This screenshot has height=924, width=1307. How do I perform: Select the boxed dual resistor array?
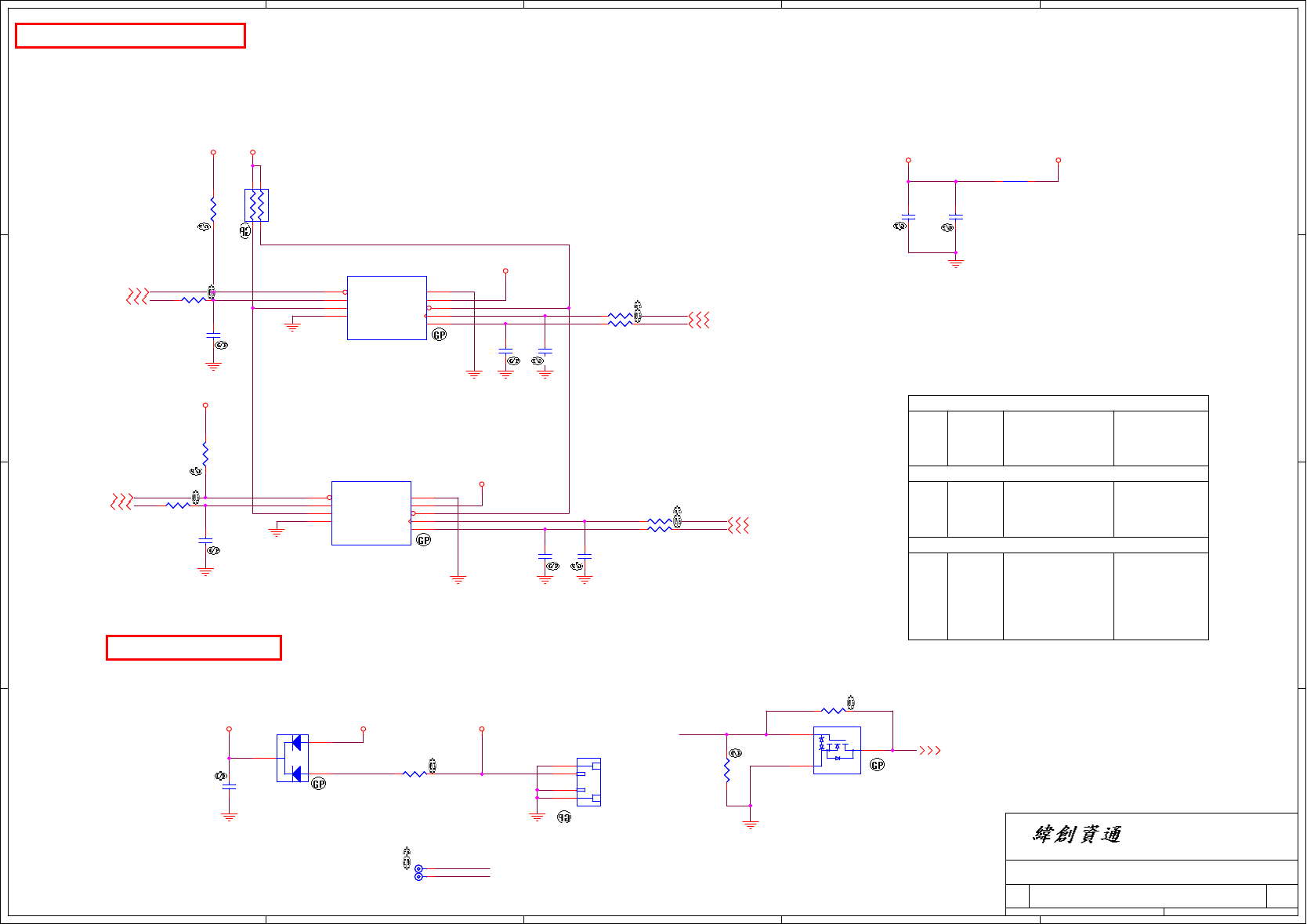[x=256, y=205]
